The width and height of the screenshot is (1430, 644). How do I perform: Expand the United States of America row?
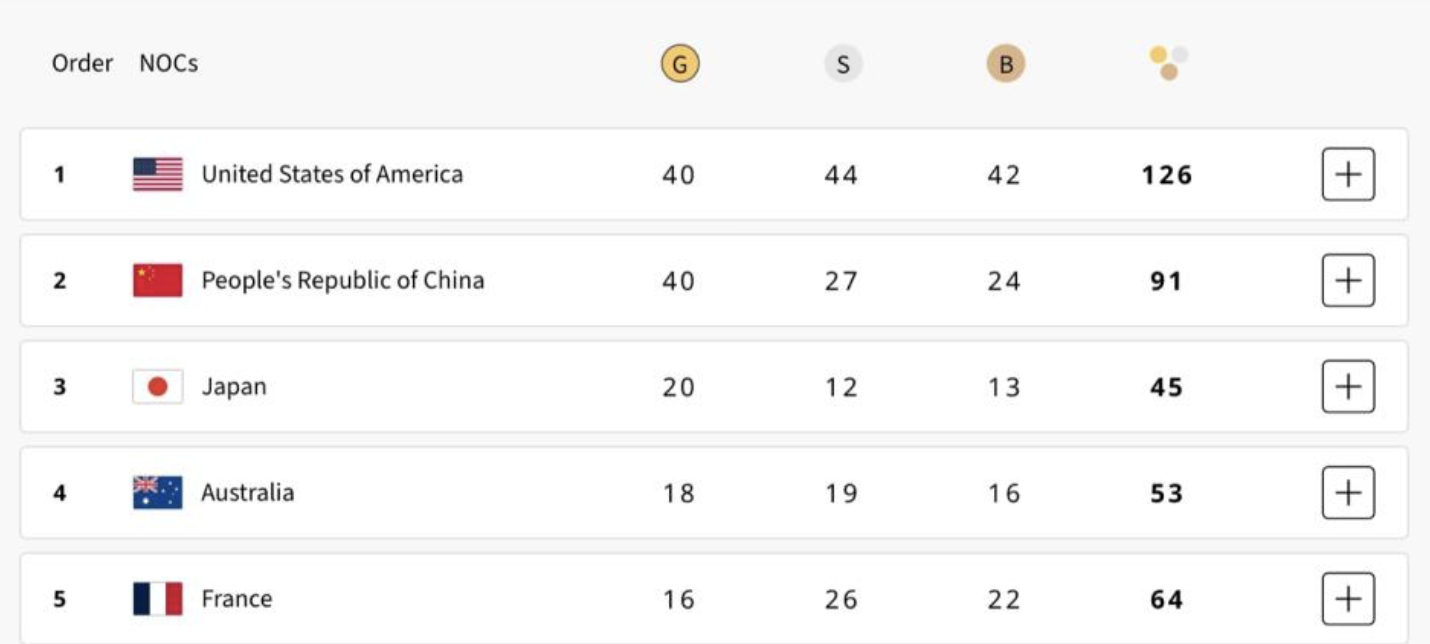pyautogui.click(x=1348, y=174)
